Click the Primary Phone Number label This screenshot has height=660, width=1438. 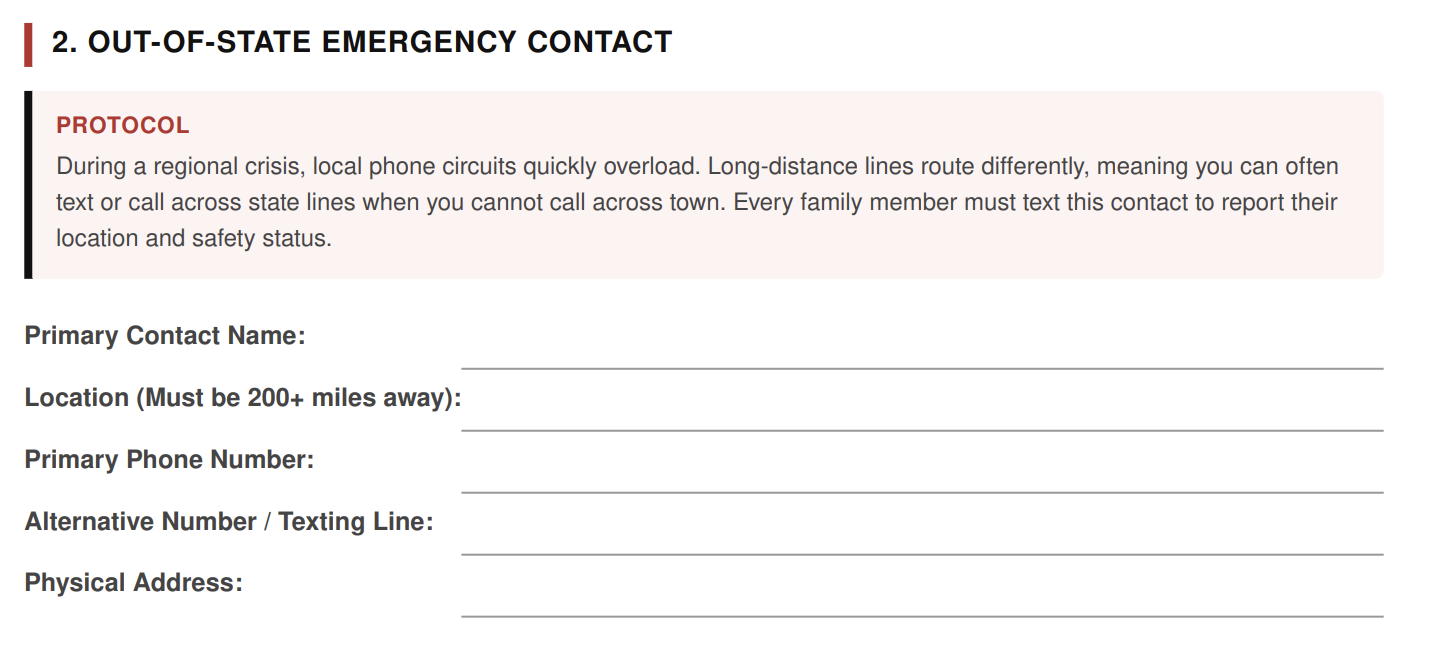point(169,460)
